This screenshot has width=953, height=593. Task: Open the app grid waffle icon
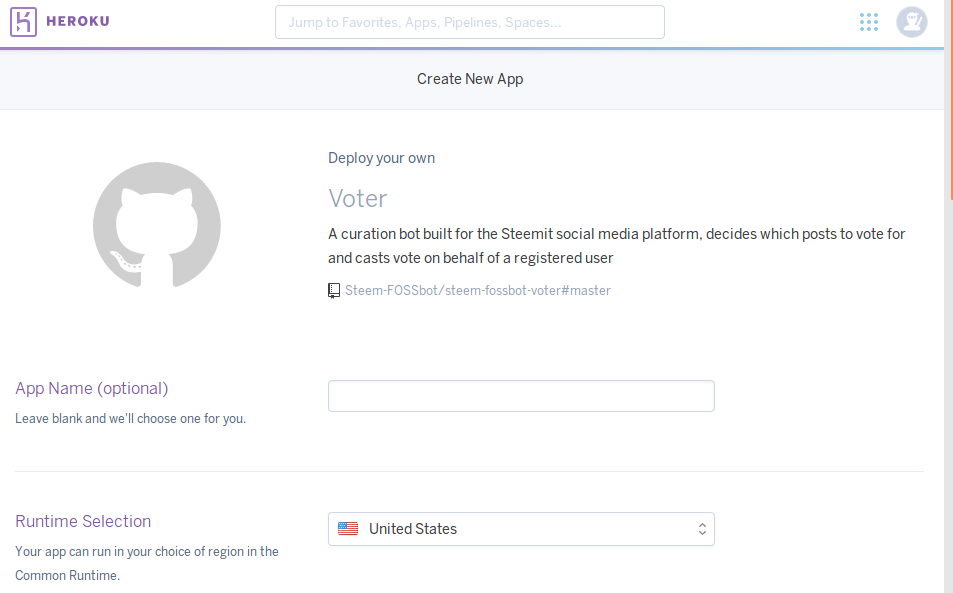tap(868, 21)
